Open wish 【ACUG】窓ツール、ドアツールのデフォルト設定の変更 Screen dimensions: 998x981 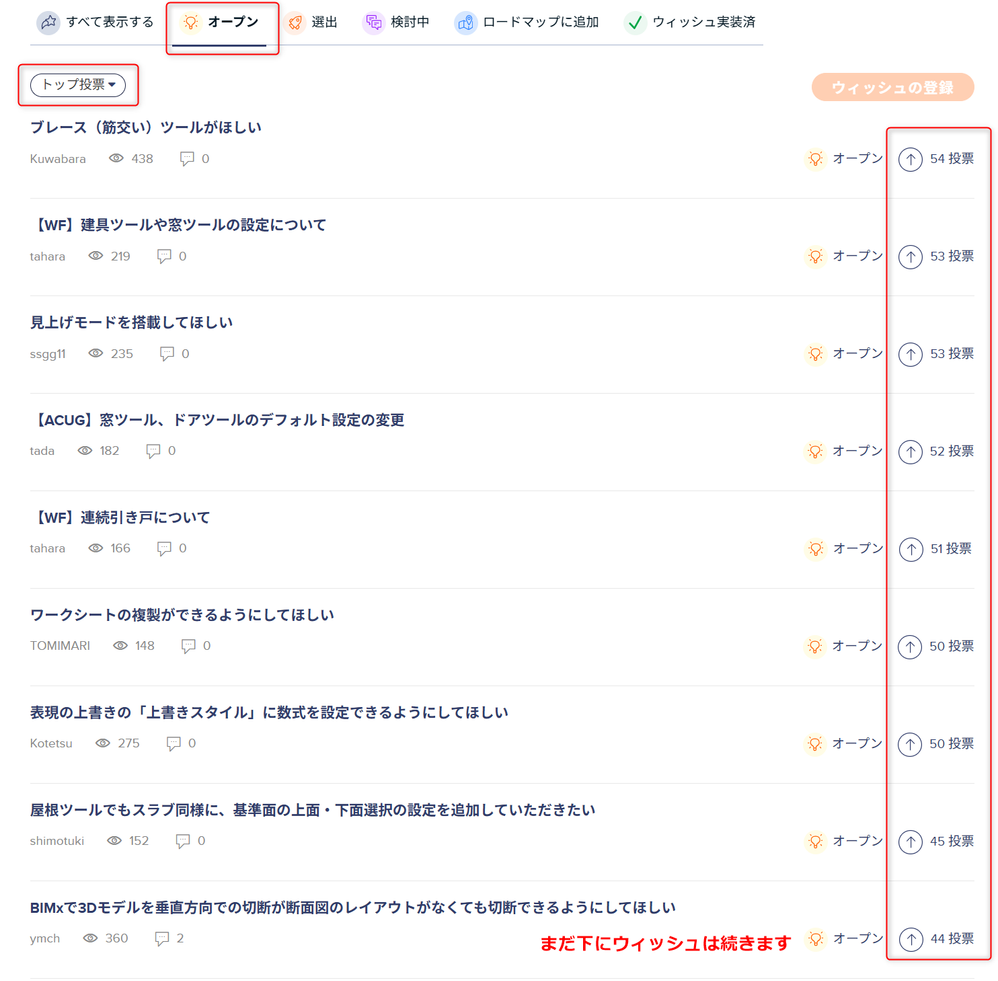point(217,420)
